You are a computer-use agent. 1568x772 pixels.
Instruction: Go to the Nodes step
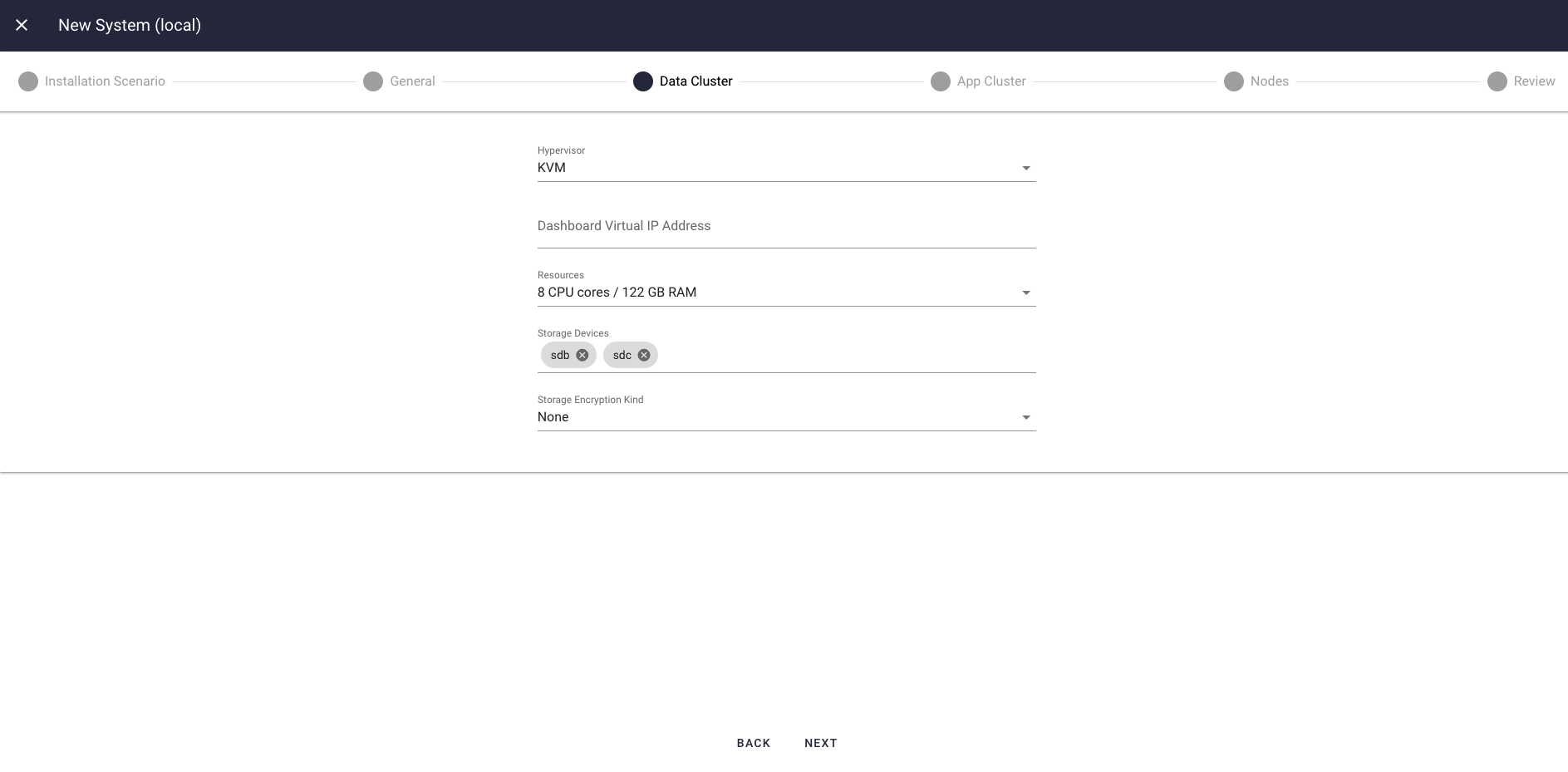[x=1256, y=81]
